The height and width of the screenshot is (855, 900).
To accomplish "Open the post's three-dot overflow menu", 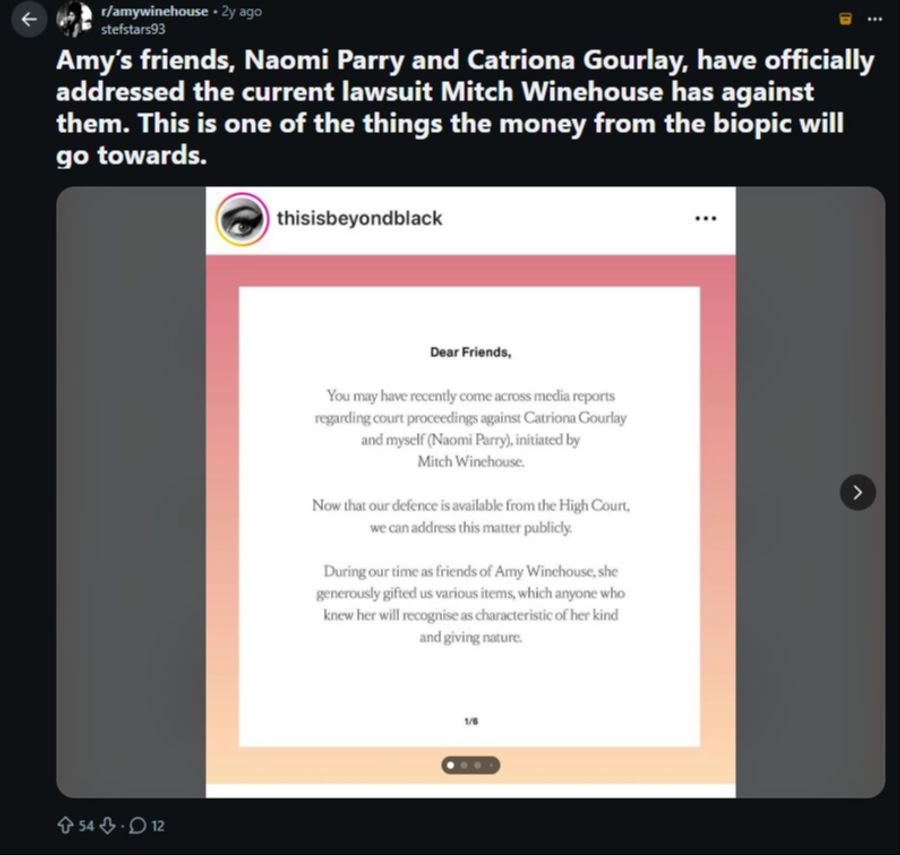I will coord(875,18).
